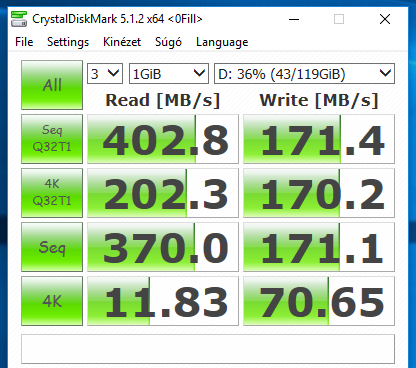Select the Seq write value 171.1
The height and width of the screenshot is (368, 416).
pyautogui.click(x=319, y=247)
